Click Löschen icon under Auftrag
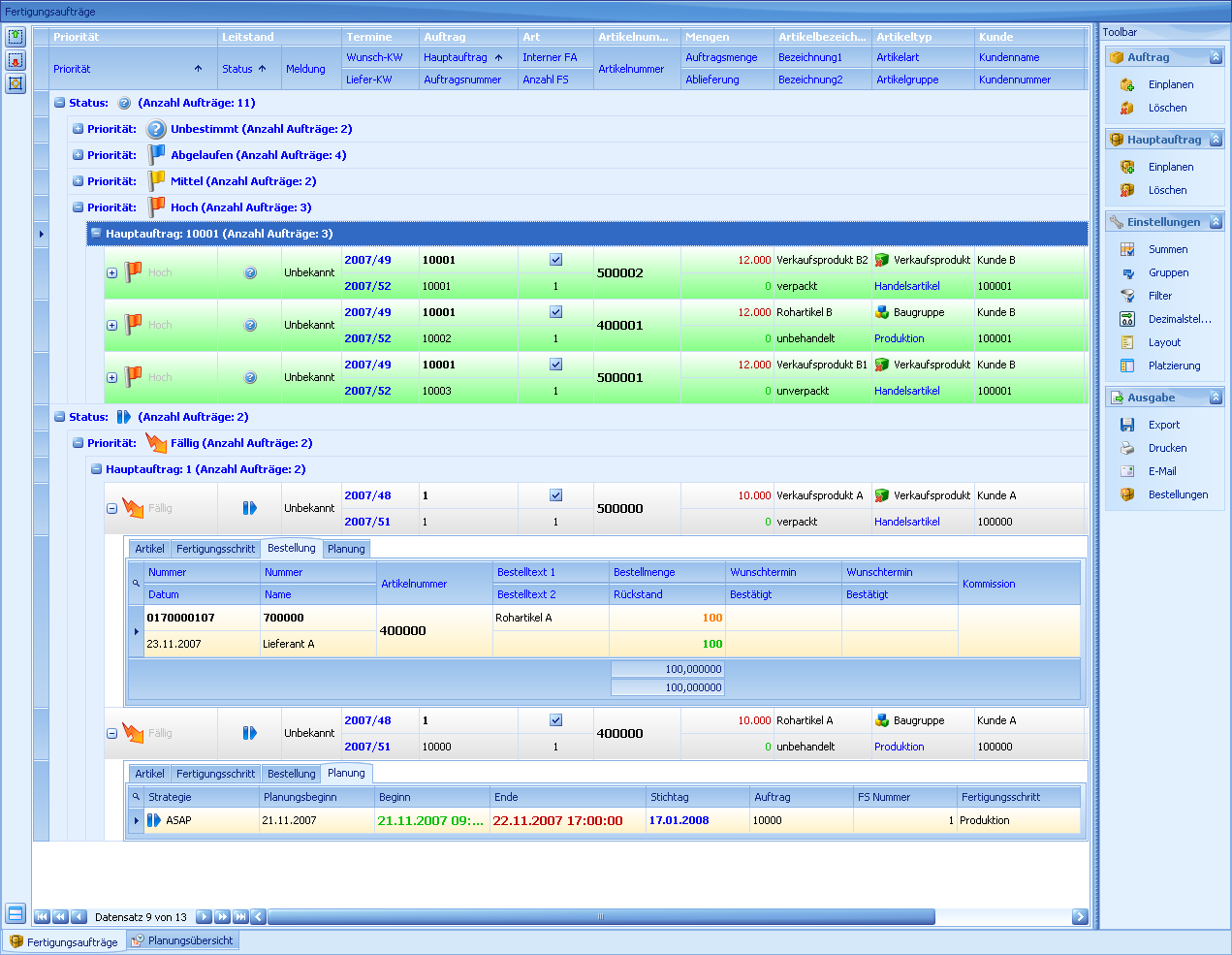 pyautogui.click(x=1127, y=108)
